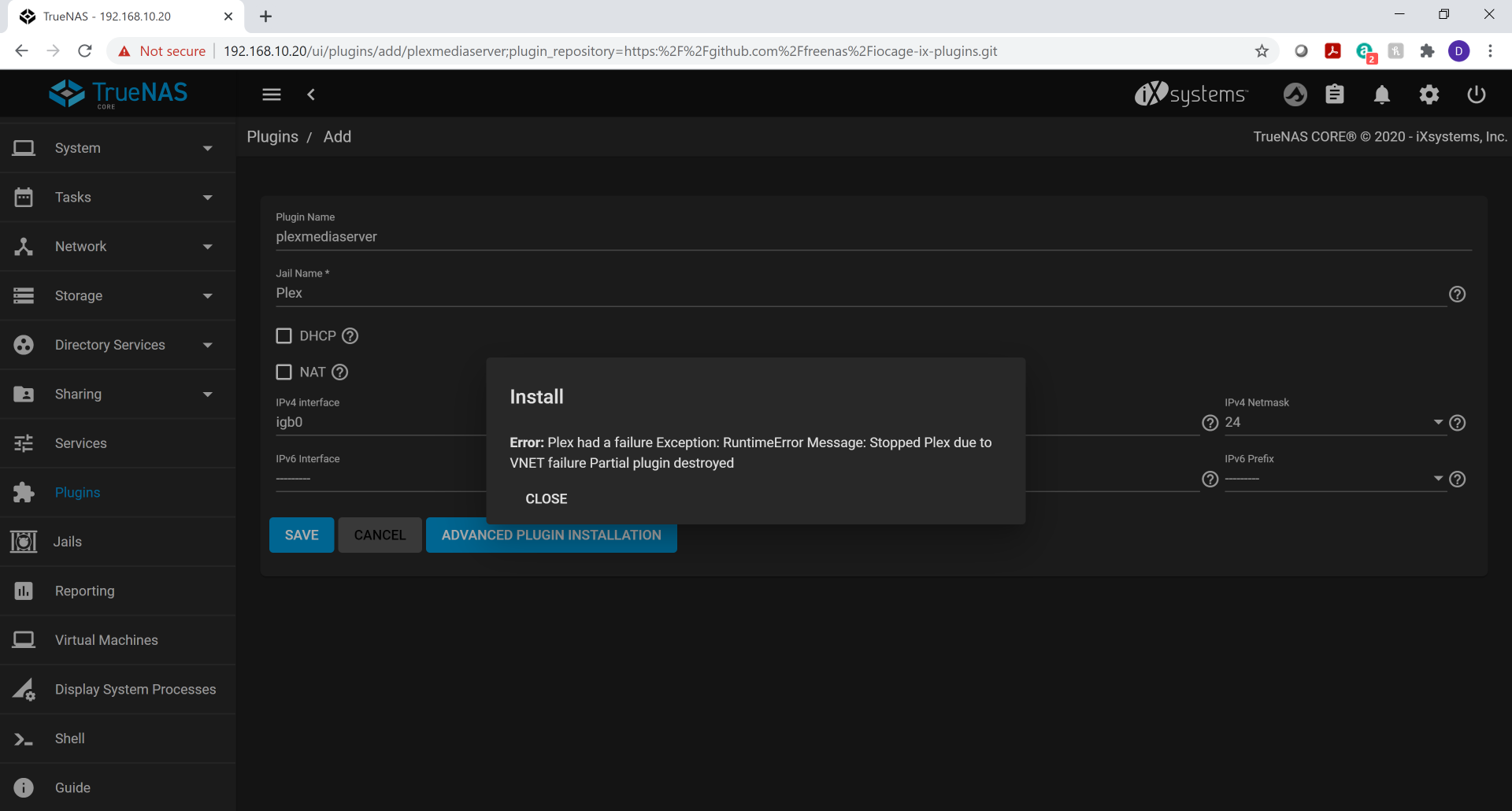
Task: Collapse sidebar with the chevron arrow
Action: click(x=311, y=94)
